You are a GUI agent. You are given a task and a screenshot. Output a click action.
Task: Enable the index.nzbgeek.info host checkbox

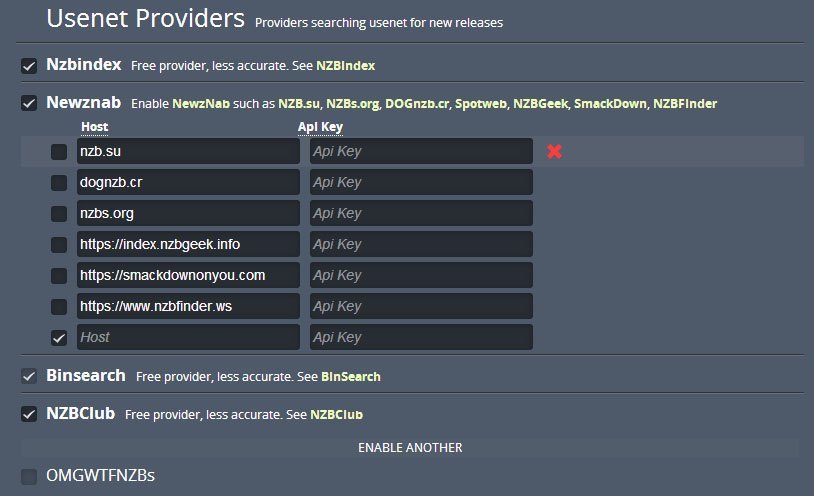tap(59, 245)
